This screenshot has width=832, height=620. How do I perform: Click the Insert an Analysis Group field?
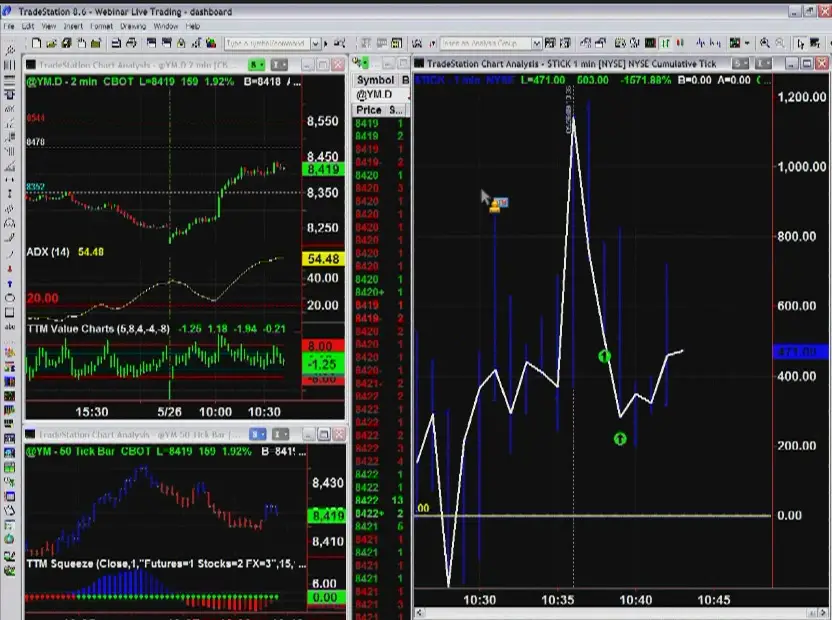pyautogui.click(x=486, y=43)
